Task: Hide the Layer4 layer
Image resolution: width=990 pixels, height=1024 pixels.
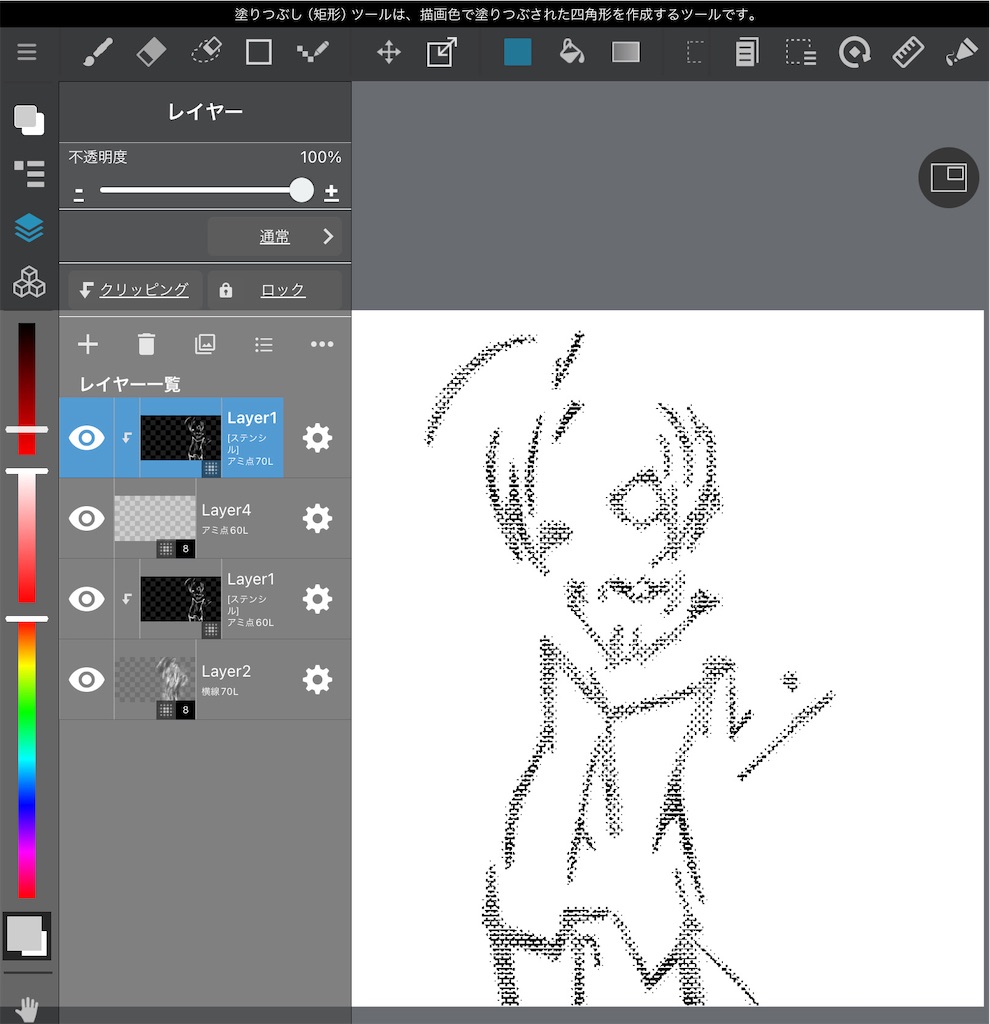Action: (86, 519)
